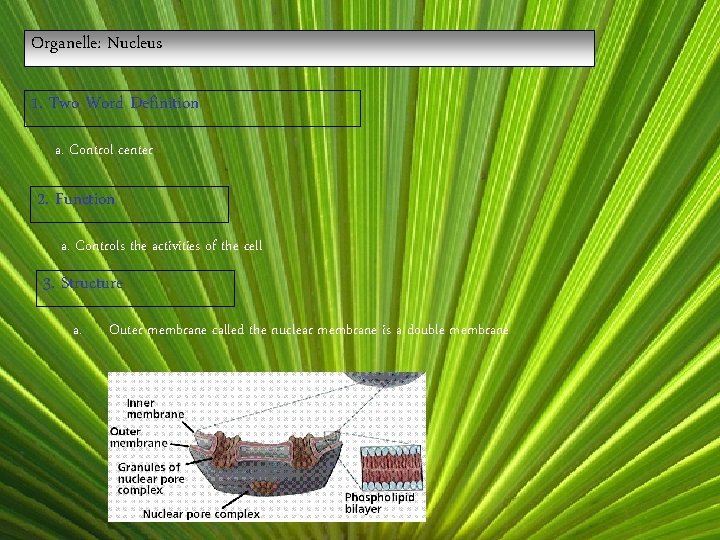The image size is (720, 540).
Task: Click the 'Inner membrane' diagram label
Action: [155, 409]
